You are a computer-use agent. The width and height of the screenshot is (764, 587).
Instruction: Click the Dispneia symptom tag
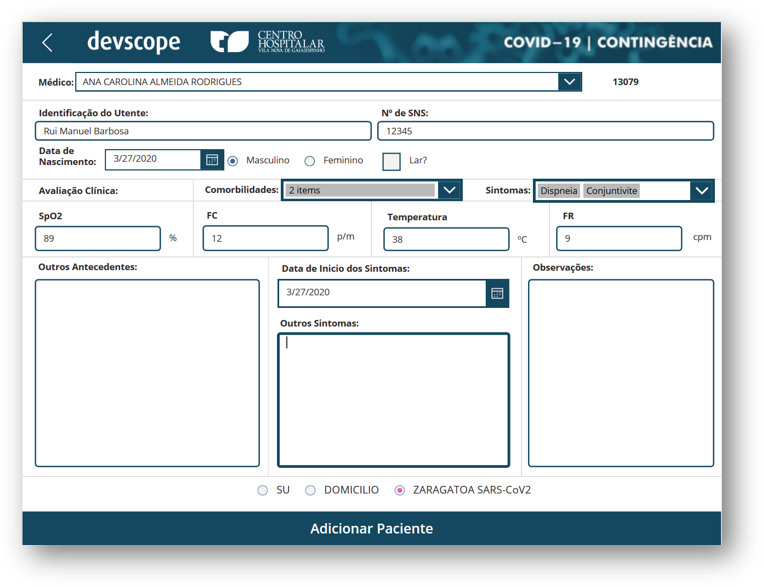(558, 190)
